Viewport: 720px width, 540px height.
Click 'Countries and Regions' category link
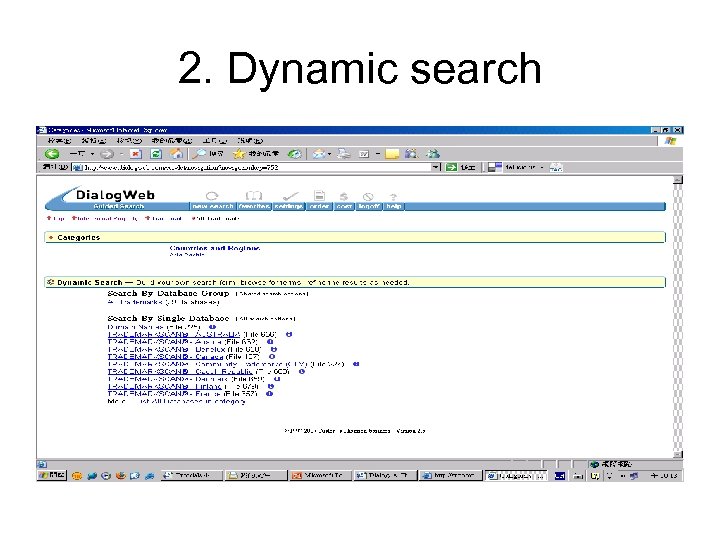[214, 248]
